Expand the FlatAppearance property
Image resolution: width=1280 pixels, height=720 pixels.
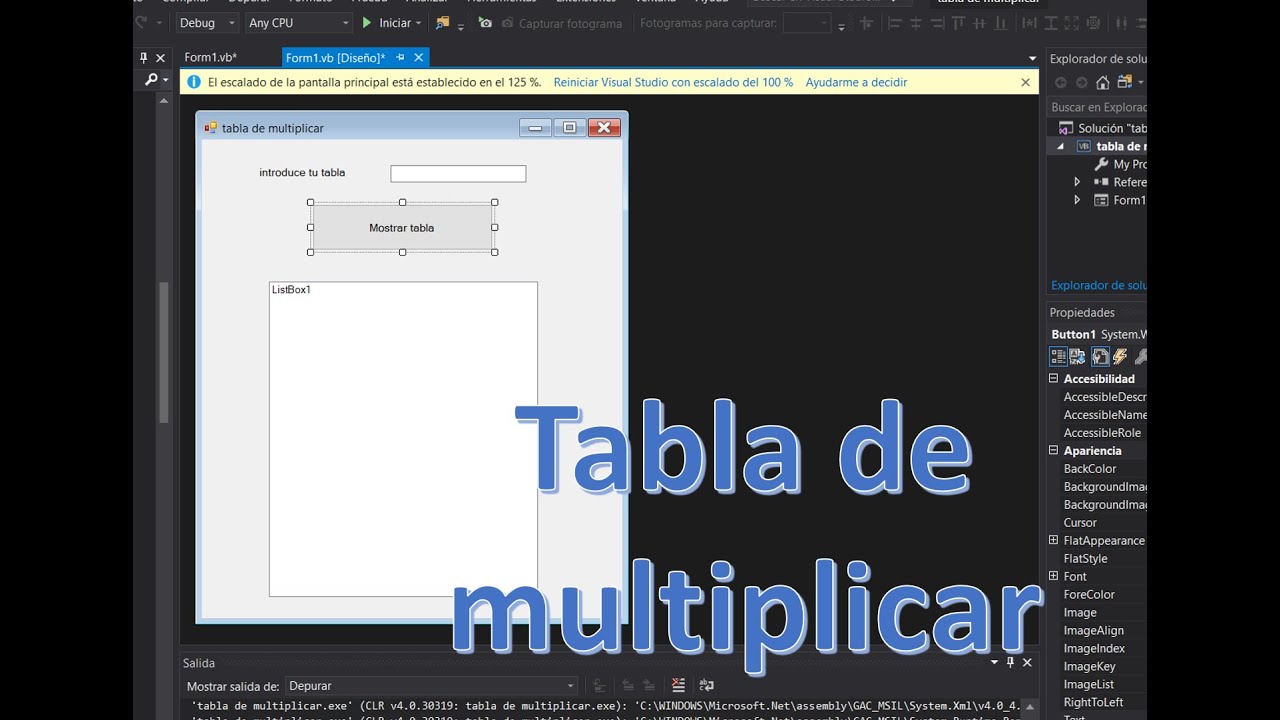pyautogui.click(x=1053, y=541)
